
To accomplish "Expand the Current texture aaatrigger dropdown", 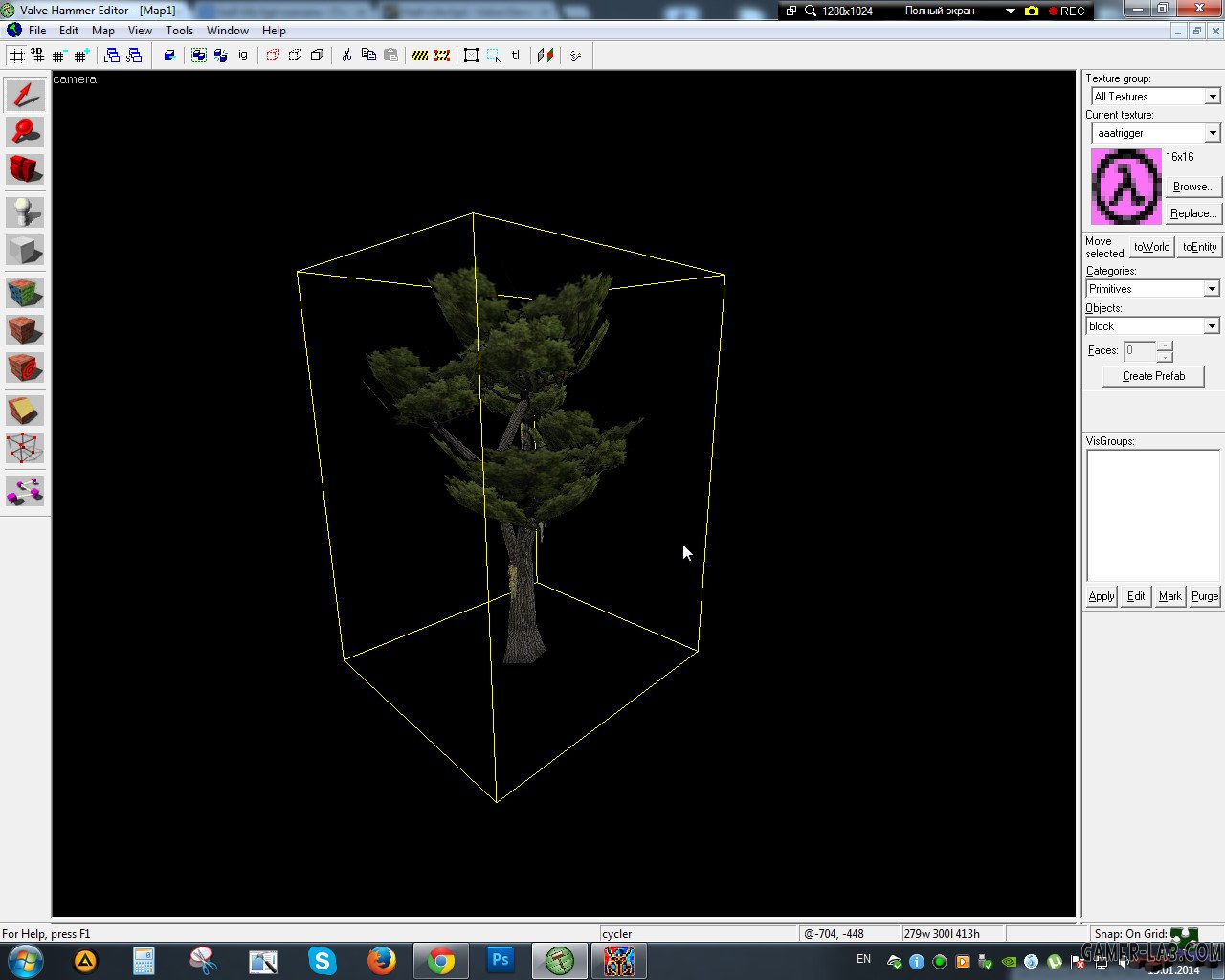I will pos(1156,133).
